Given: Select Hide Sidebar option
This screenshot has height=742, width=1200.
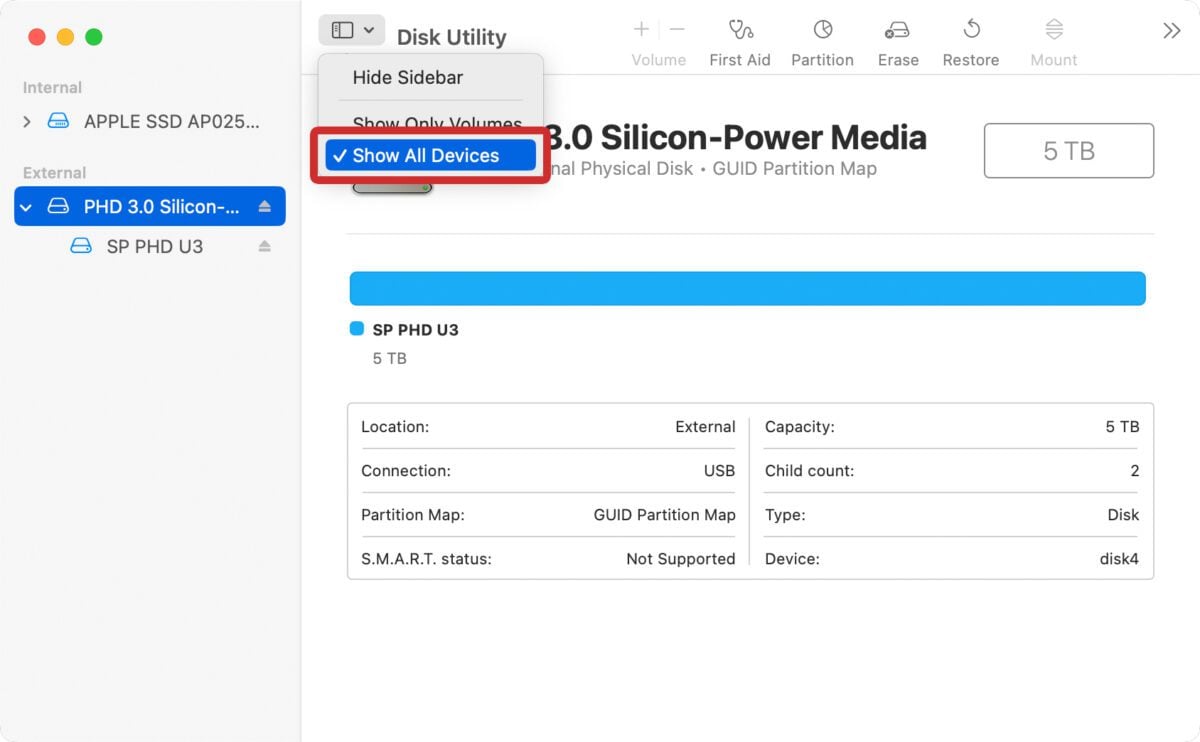Looking at the screenshot, I should pyautogui.click(x=406, y=77).
